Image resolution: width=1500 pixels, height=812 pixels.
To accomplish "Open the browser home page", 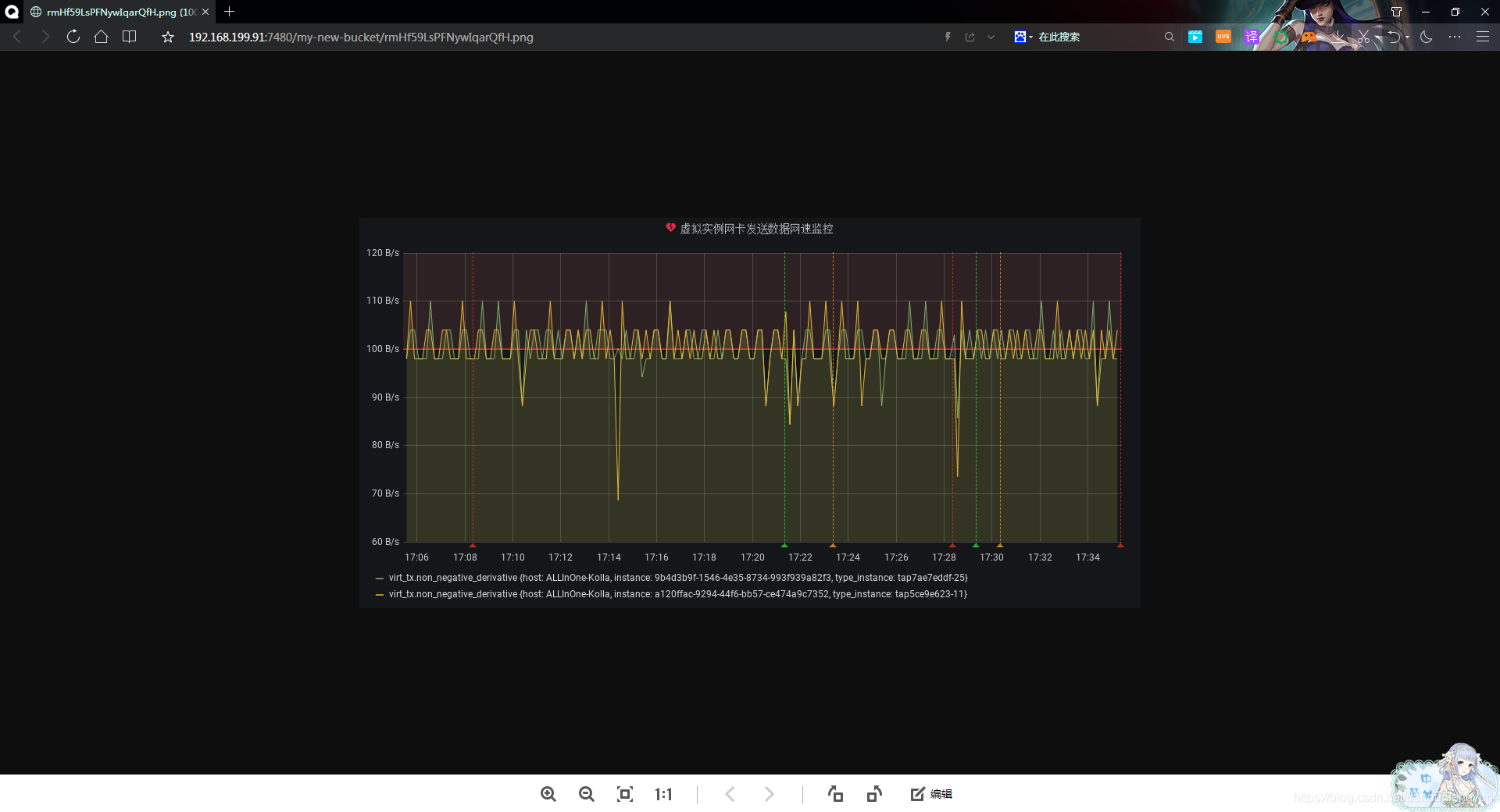I will tap(101, 37).
